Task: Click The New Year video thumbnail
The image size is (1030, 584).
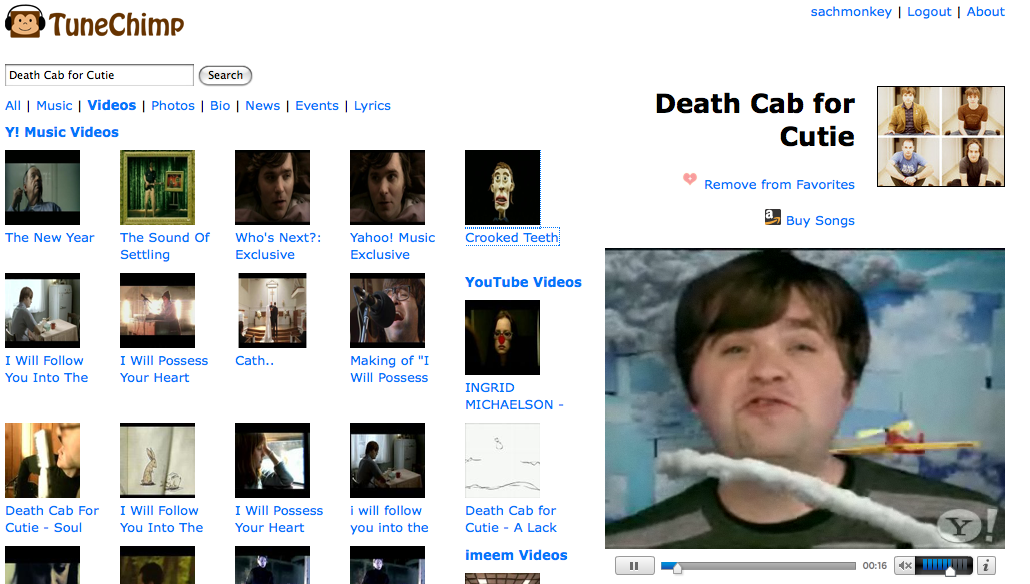Action: (x=43, y=188)
